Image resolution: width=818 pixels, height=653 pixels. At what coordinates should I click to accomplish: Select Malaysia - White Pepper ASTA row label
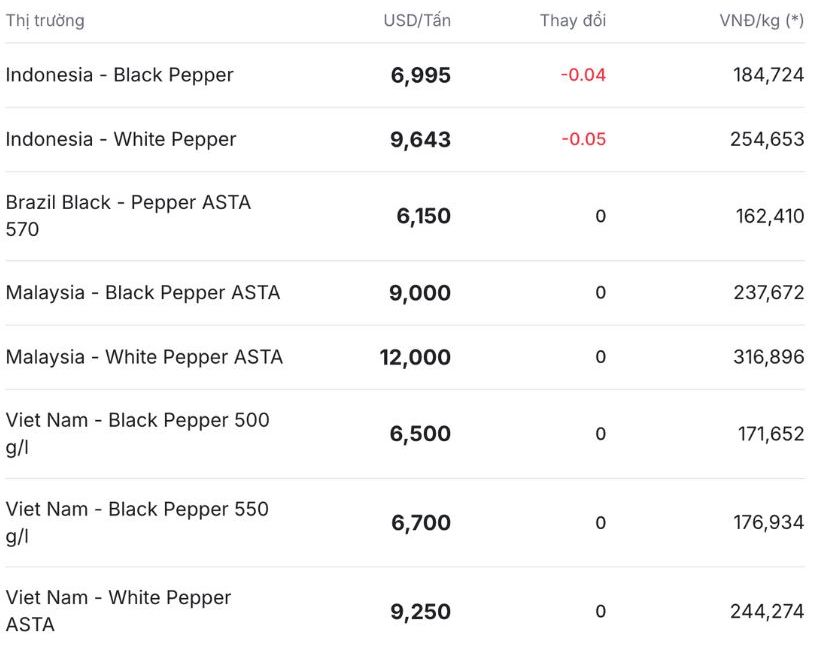click(144, 357)
